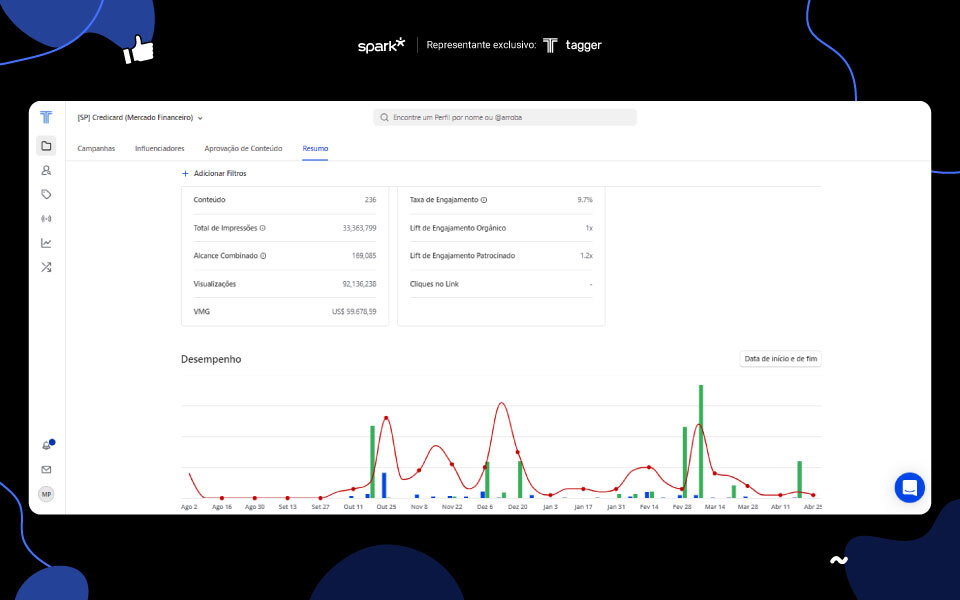960x600 pixels.
Task: Open the folder campaigns sidebar icon
Action: tap(46, 146)
